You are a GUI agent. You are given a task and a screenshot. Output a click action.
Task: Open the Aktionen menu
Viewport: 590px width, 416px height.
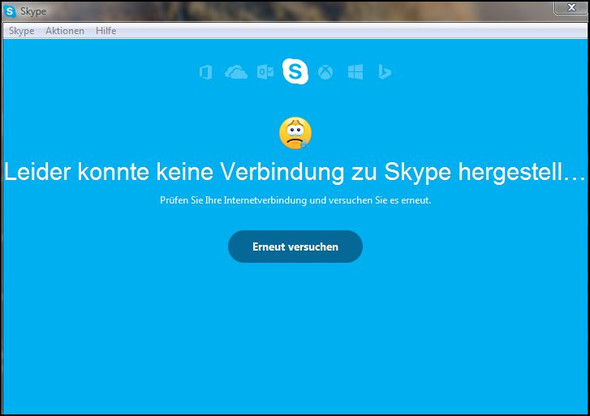65,31
